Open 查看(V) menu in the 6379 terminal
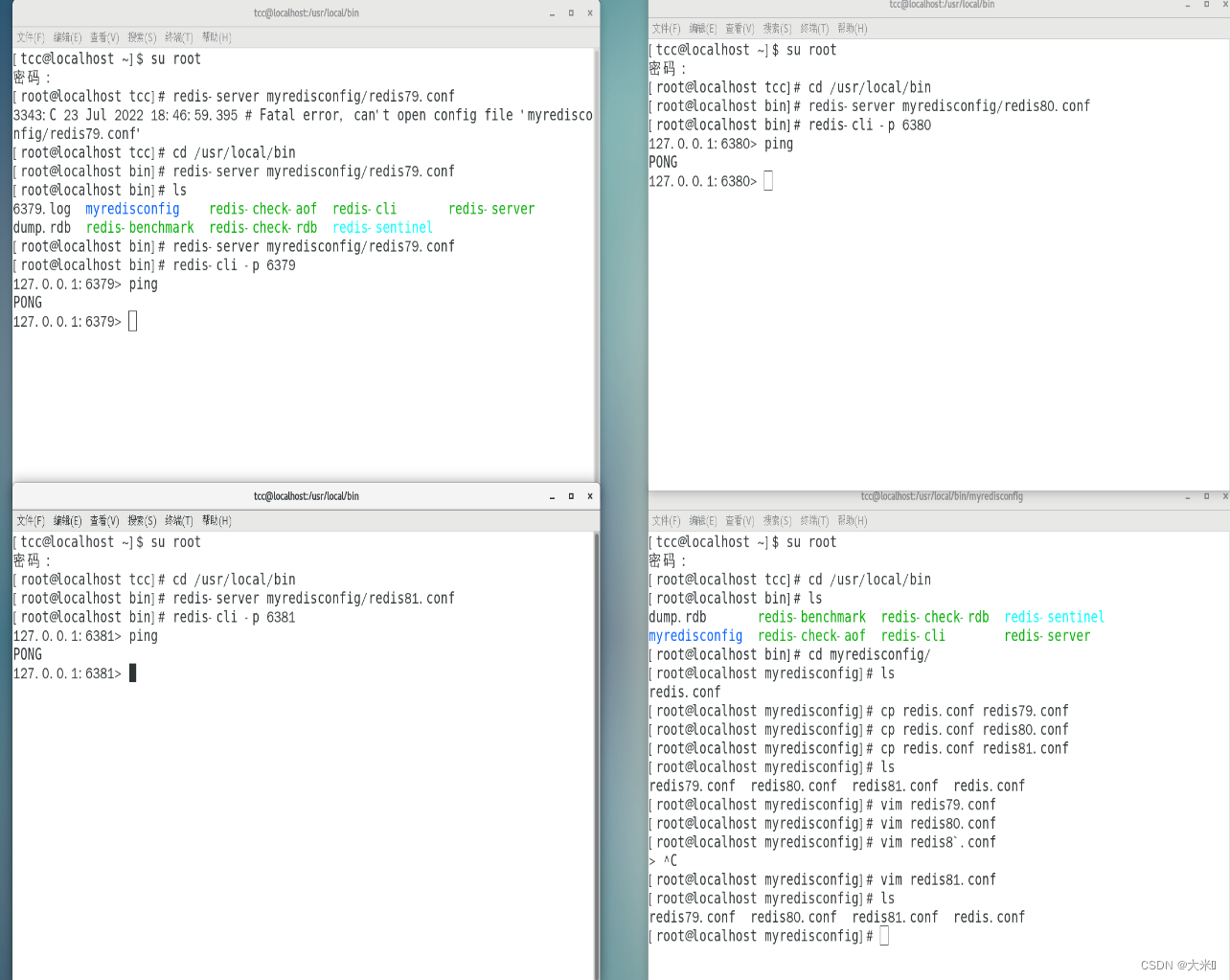The width and height of the screenshot is (1230, 980). (x=104, y=37)
